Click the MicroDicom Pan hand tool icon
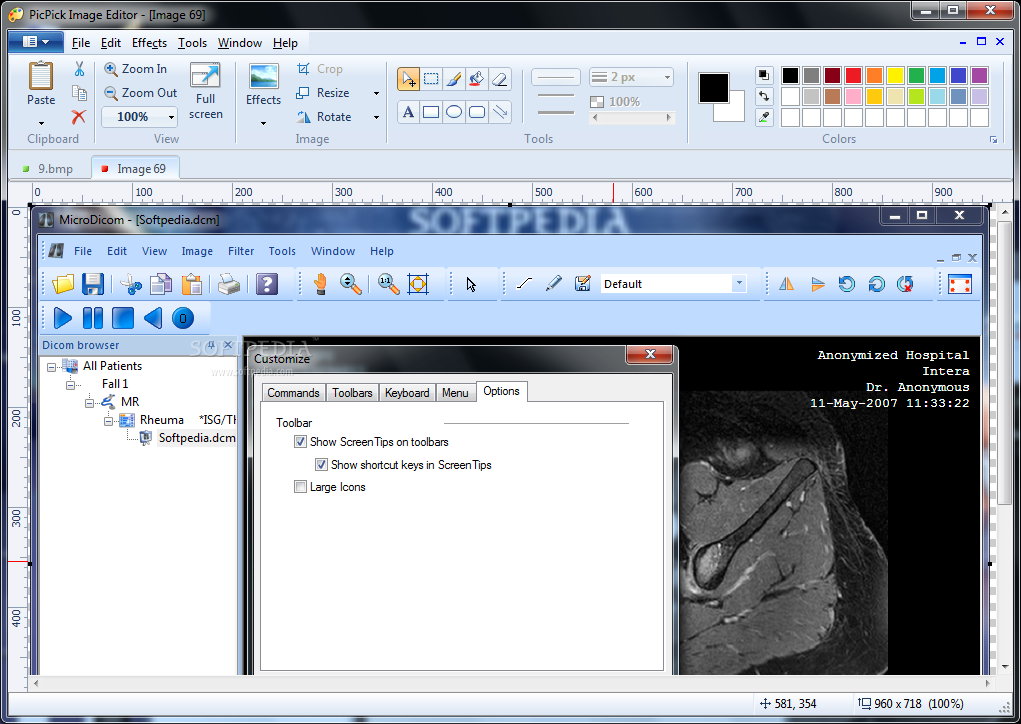 coord(320,284)
